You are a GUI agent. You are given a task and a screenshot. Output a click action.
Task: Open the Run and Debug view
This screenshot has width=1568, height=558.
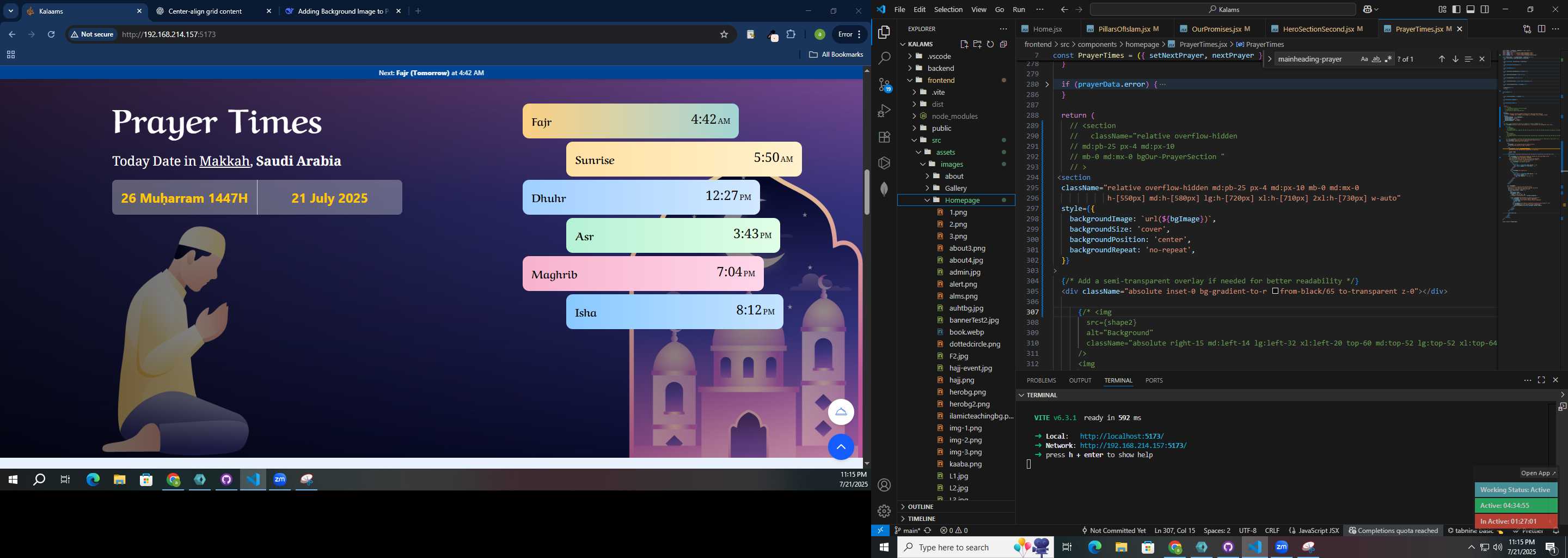[884, 111]
